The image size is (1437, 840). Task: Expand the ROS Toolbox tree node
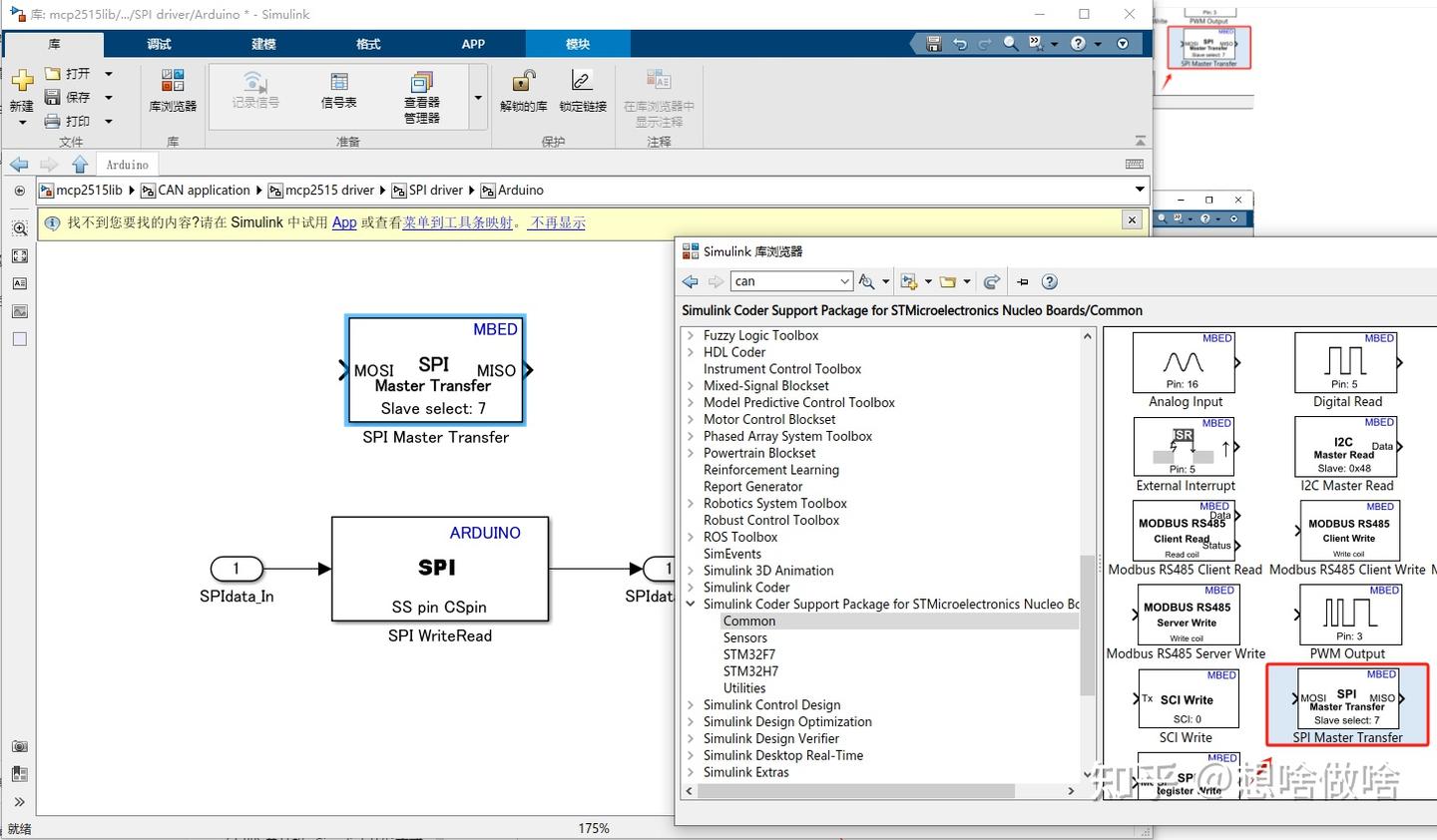click(x=691, y=538)
